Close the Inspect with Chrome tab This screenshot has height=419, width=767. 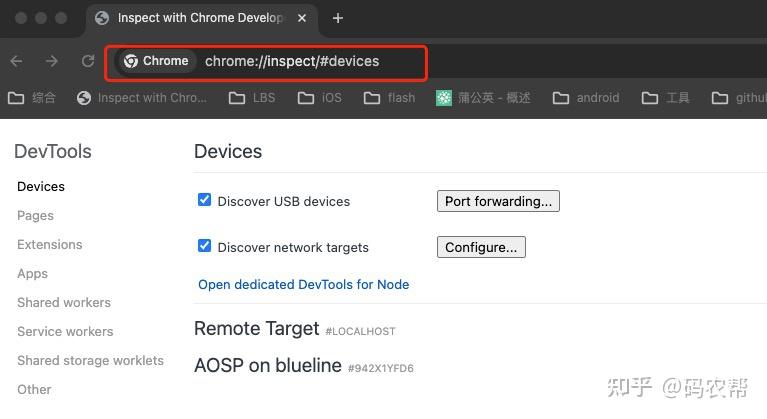coord(303,18)
